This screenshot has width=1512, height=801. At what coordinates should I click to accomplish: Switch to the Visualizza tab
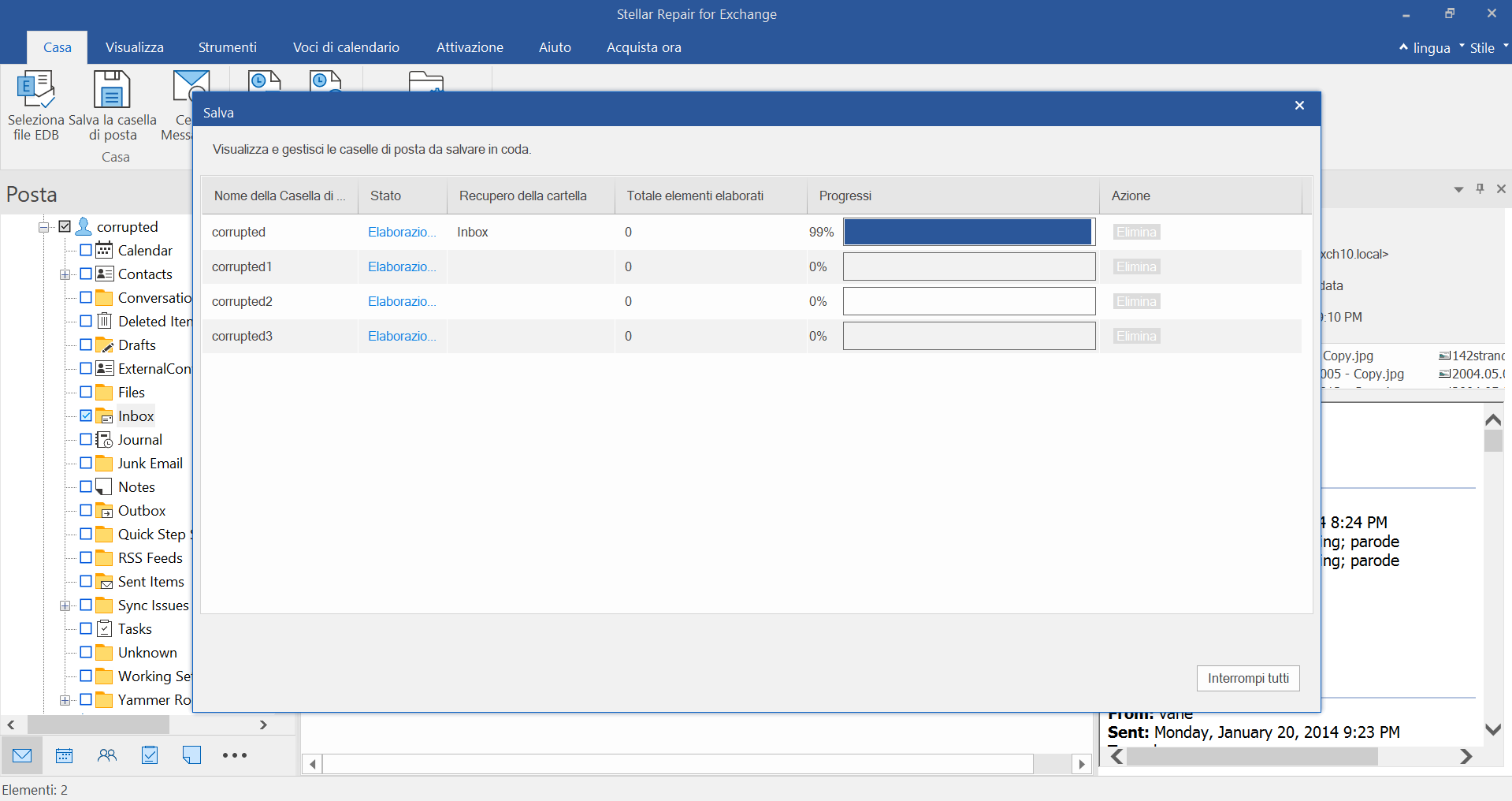(x=135, y=47)
